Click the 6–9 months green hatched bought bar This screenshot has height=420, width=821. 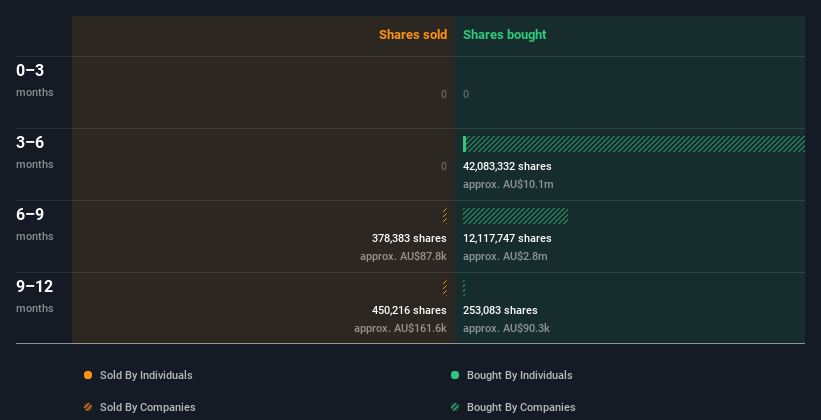(515, 216)
